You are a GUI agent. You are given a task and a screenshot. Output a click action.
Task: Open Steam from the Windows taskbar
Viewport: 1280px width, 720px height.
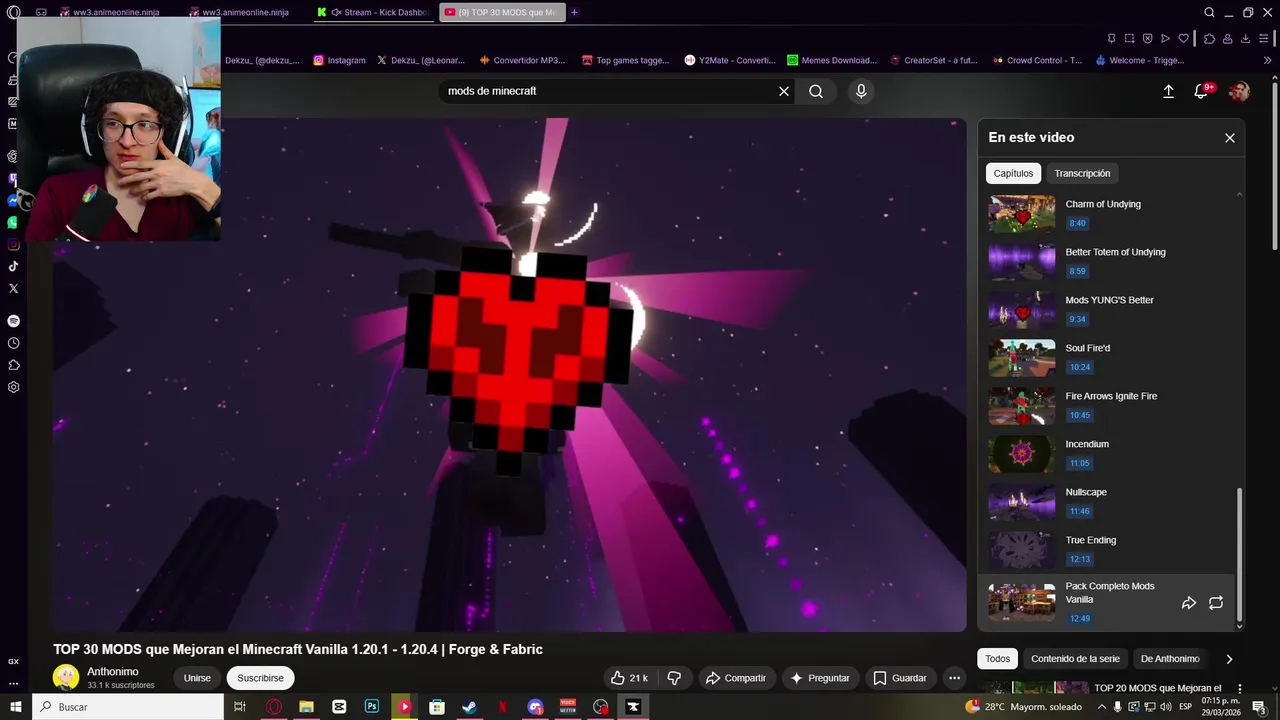(469, 707)
